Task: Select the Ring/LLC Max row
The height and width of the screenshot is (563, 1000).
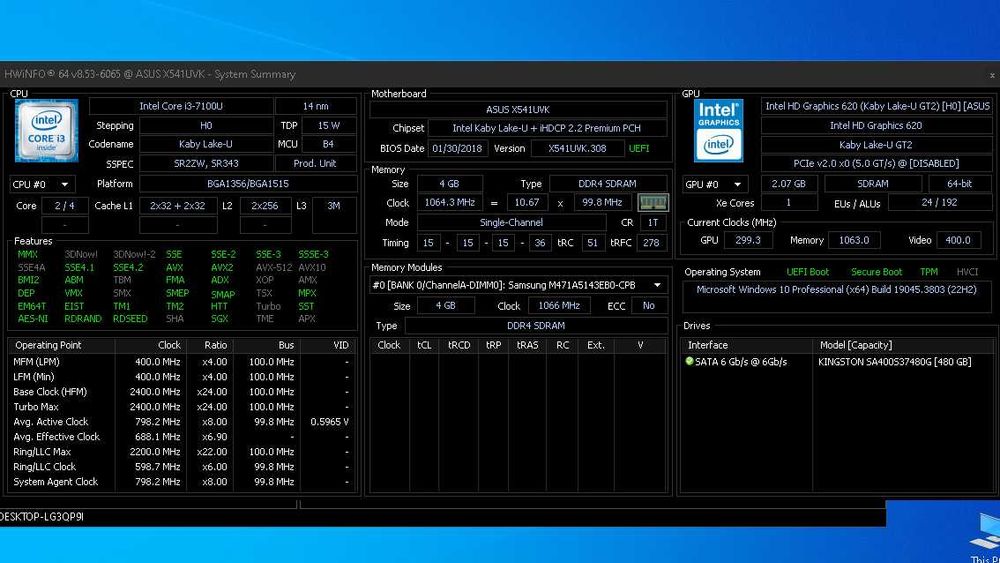Action: coord(182,451)
